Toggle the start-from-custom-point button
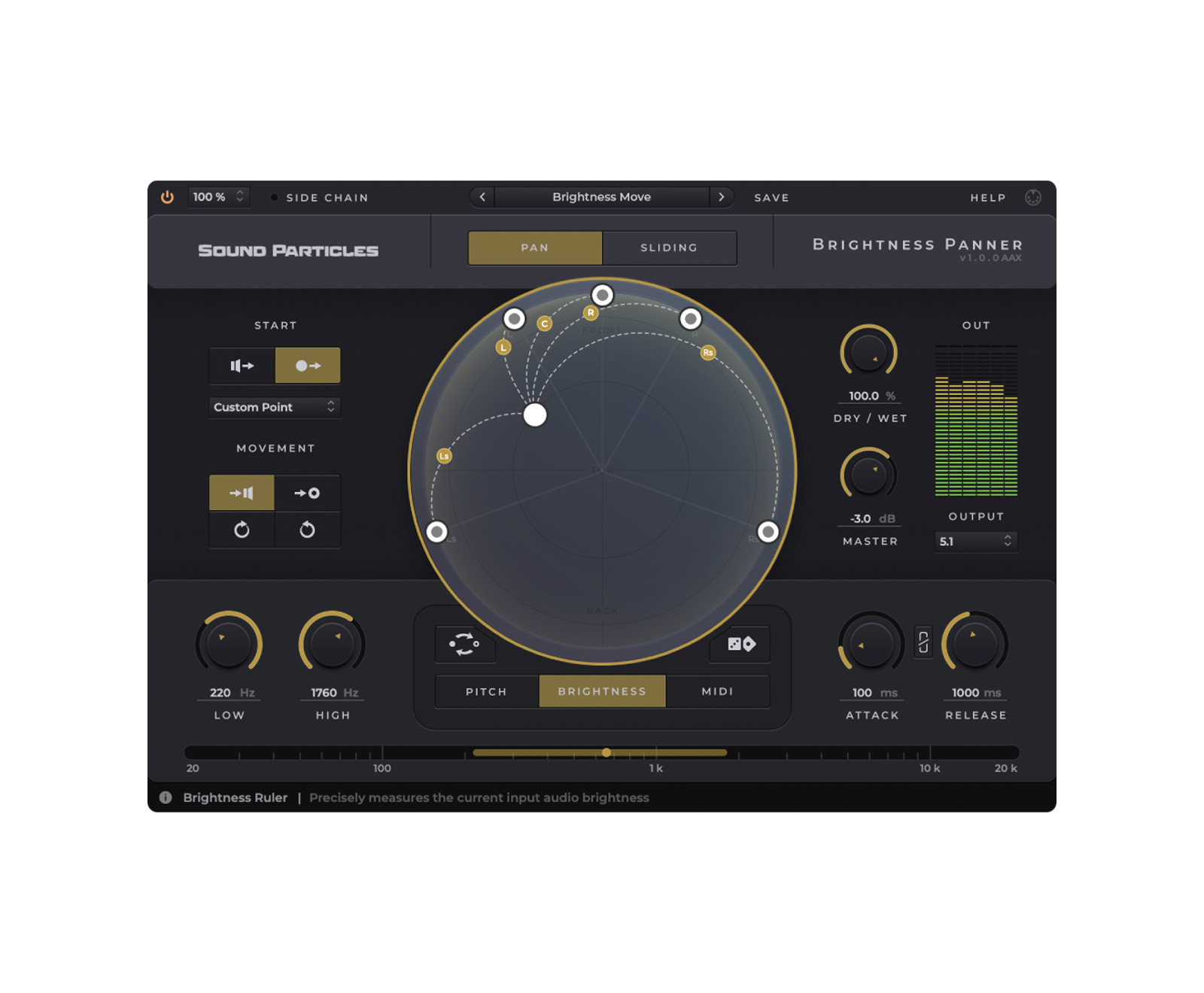Screen dimensions: 1204x993 308,366
